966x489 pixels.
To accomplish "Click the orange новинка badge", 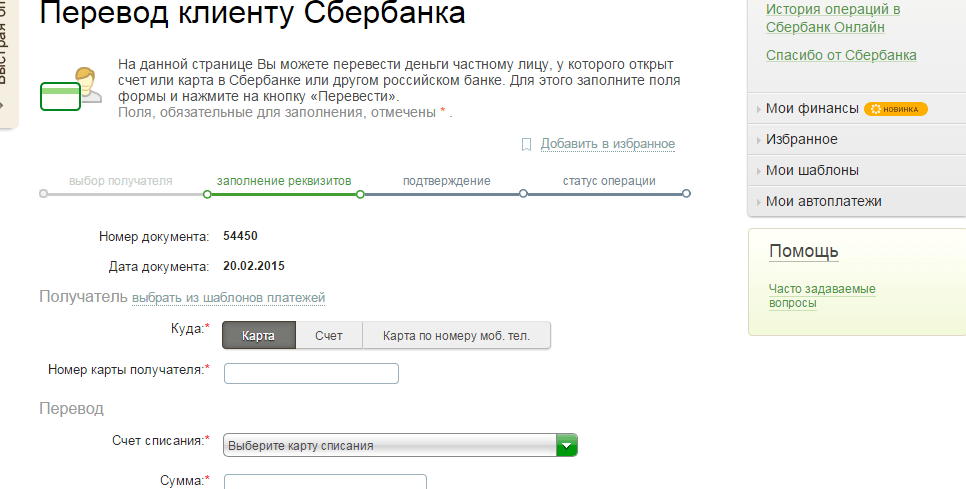I will point(896,109).
